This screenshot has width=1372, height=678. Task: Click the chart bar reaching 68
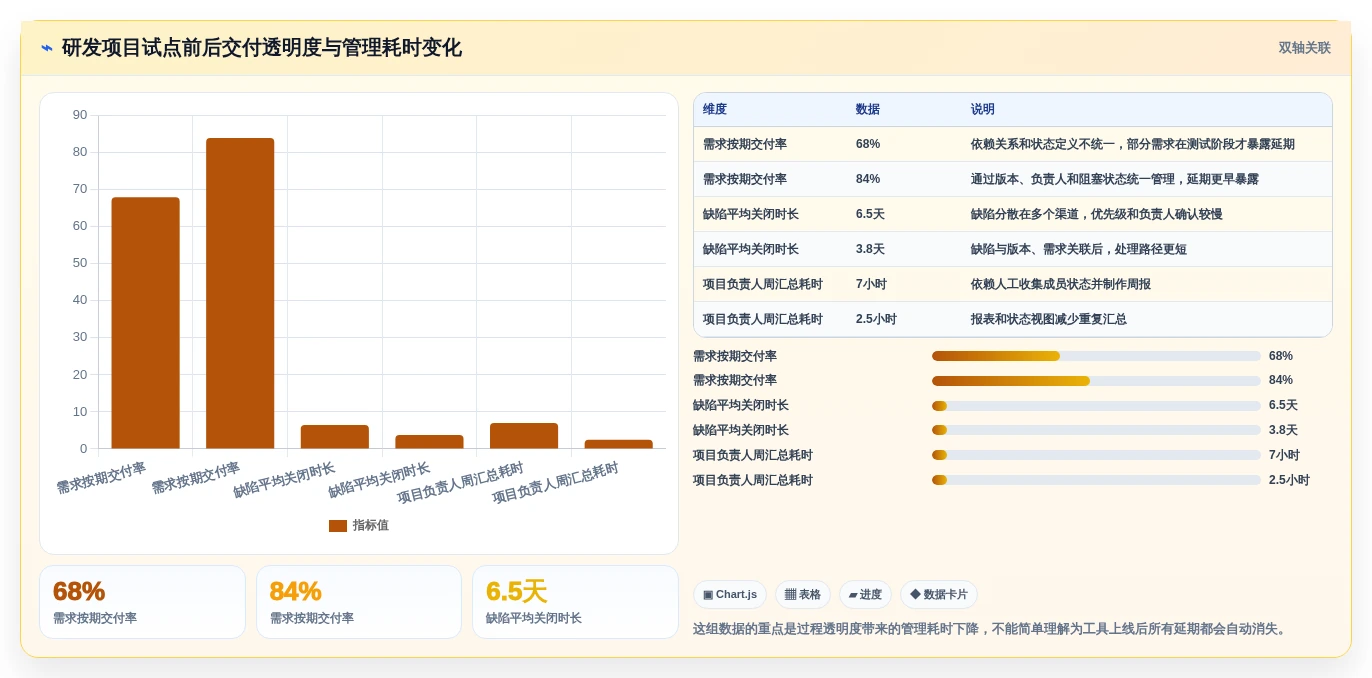coord(145,323)
